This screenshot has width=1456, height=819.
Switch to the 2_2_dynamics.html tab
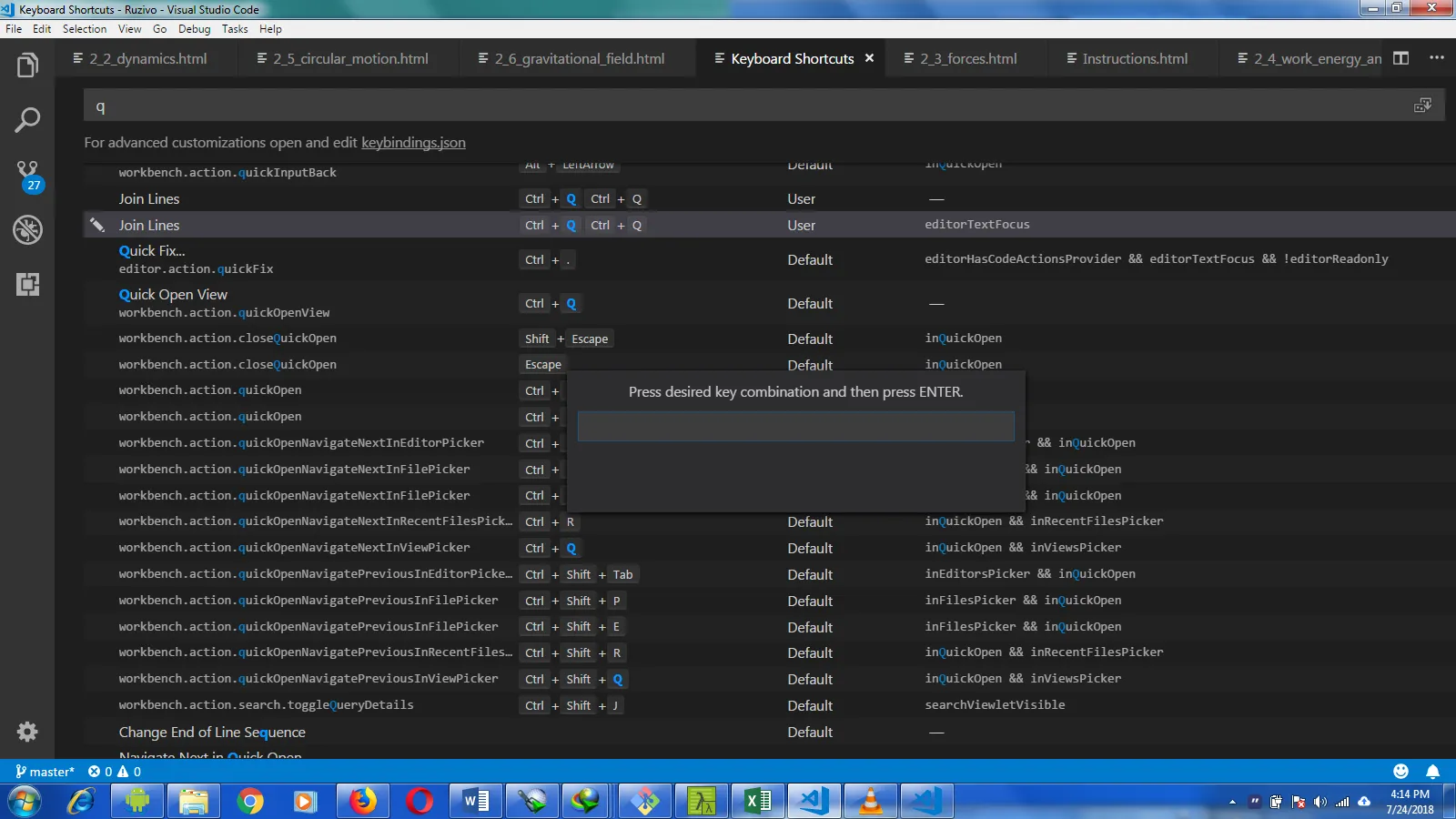pos(148,58)
